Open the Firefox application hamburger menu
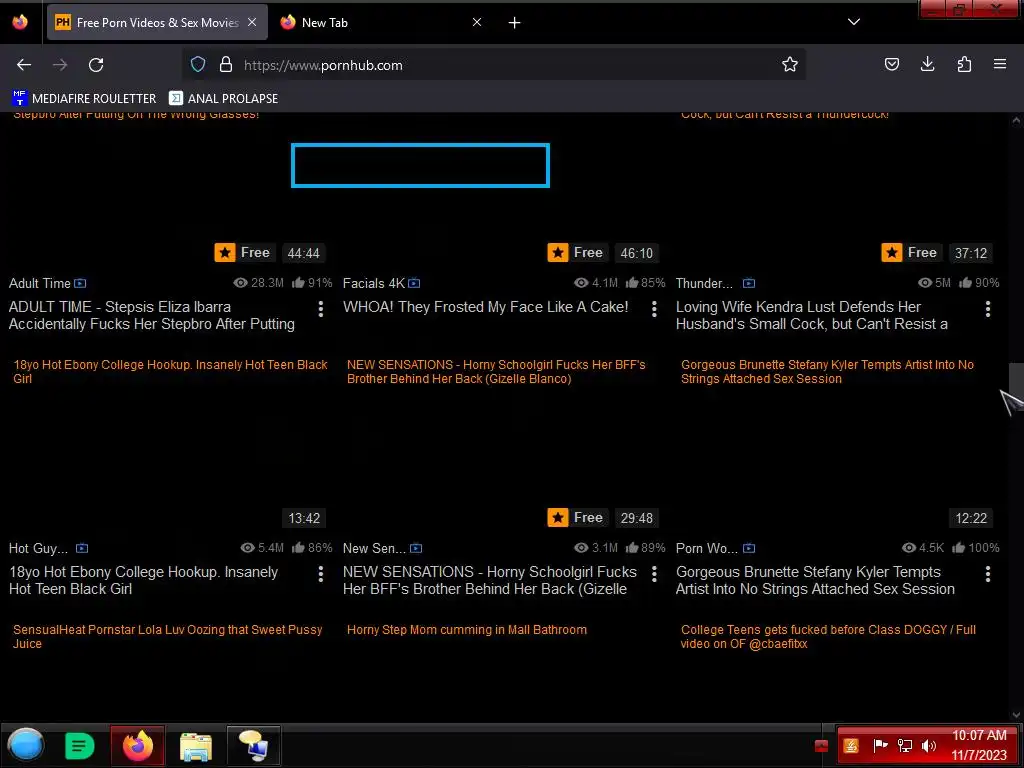This screenshot has width=1024, height=768. point(1000,64)
